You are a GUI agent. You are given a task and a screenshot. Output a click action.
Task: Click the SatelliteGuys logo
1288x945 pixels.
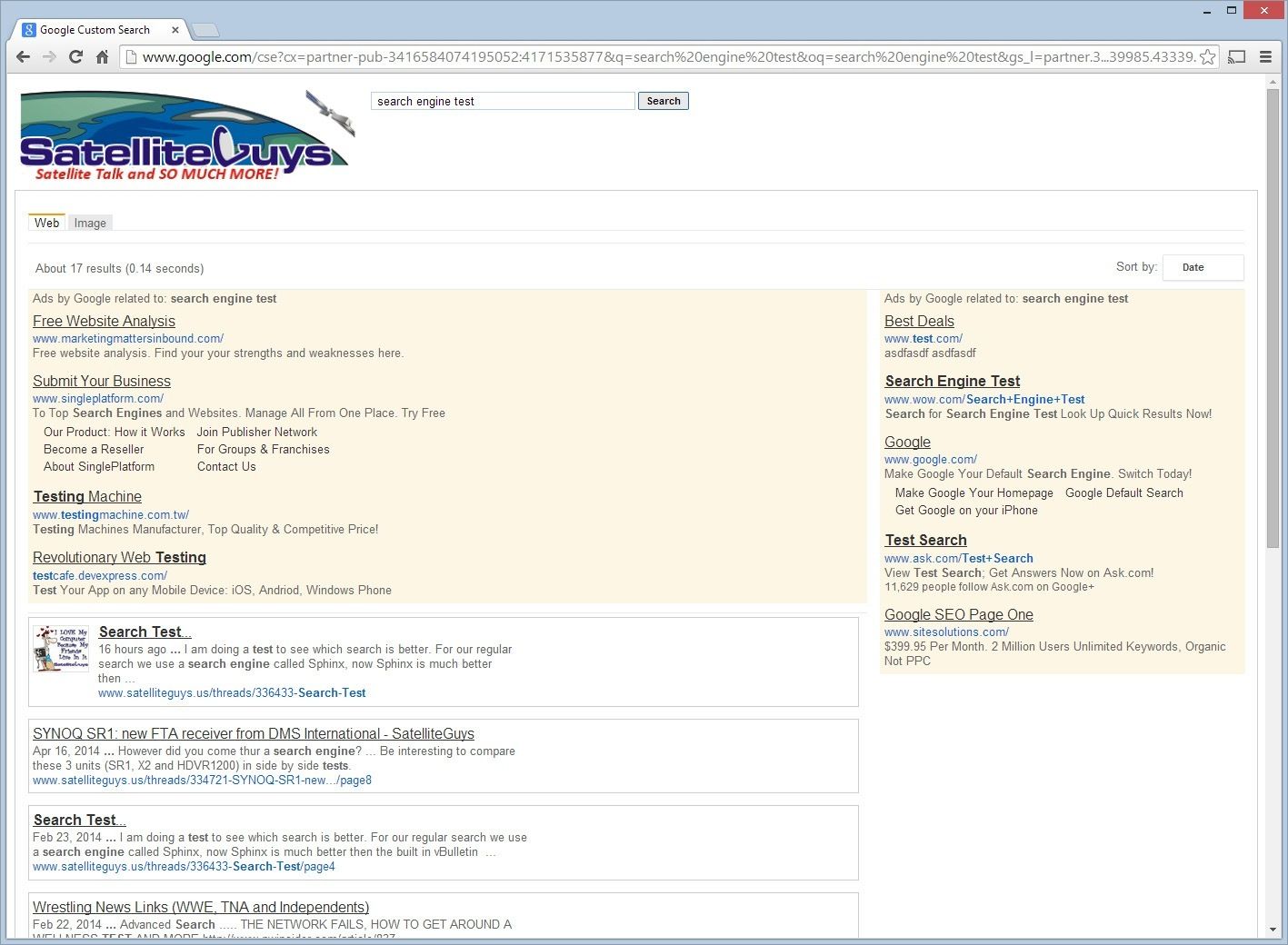click(187, 134)
